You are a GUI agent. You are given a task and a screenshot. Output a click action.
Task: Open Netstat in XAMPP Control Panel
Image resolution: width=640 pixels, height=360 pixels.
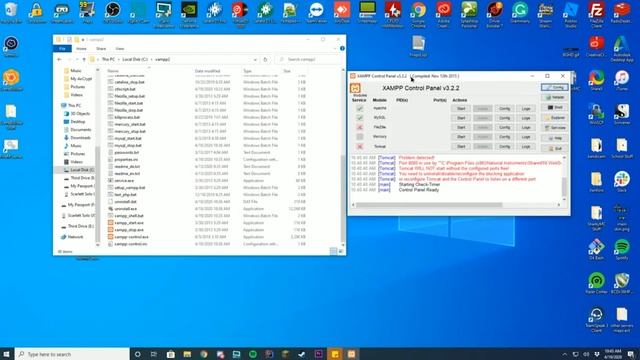pos(555,98)
